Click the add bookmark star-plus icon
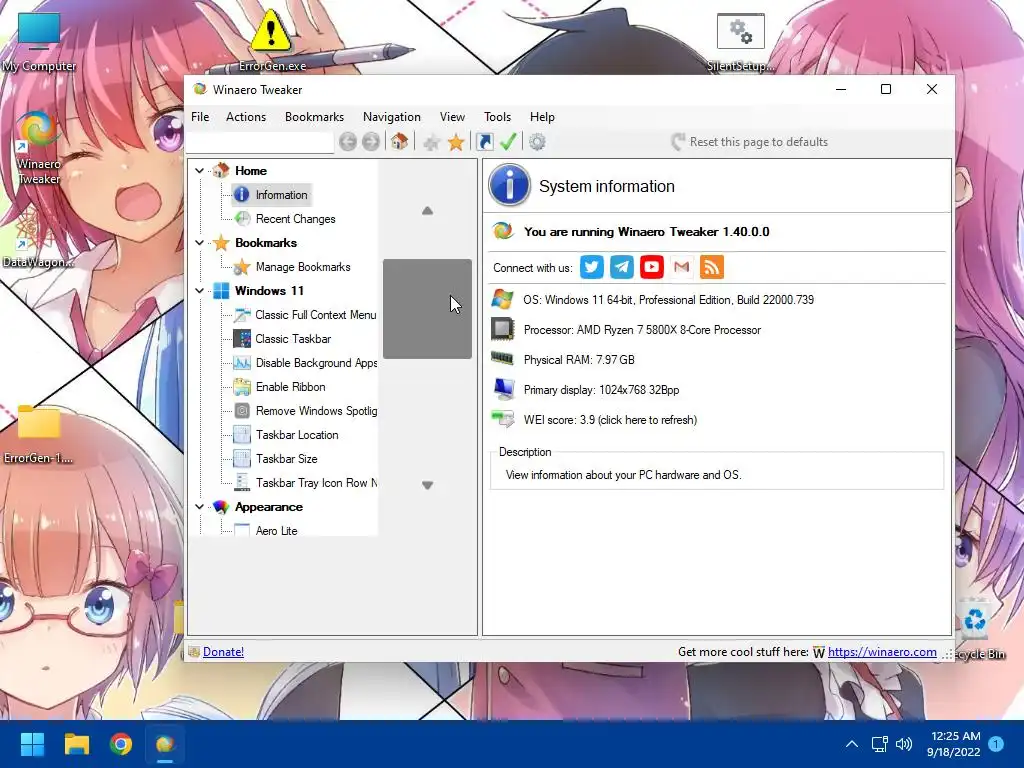Screen dimensions: 1024x768 point(430,142)
